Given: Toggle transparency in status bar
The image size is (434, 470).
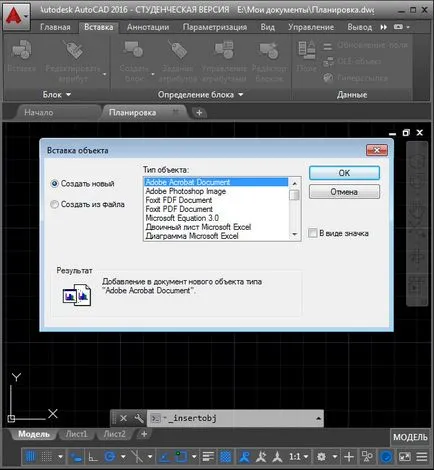Looking at the screenshot, I should click(x=226, y=457).
